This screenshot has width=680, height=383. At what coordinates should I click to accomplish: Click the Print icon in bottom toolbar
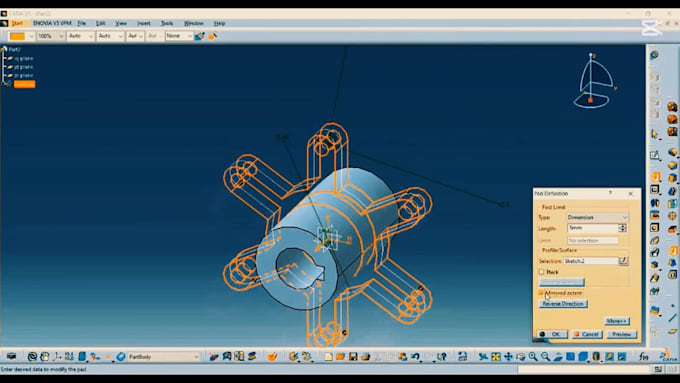point(366,357)
